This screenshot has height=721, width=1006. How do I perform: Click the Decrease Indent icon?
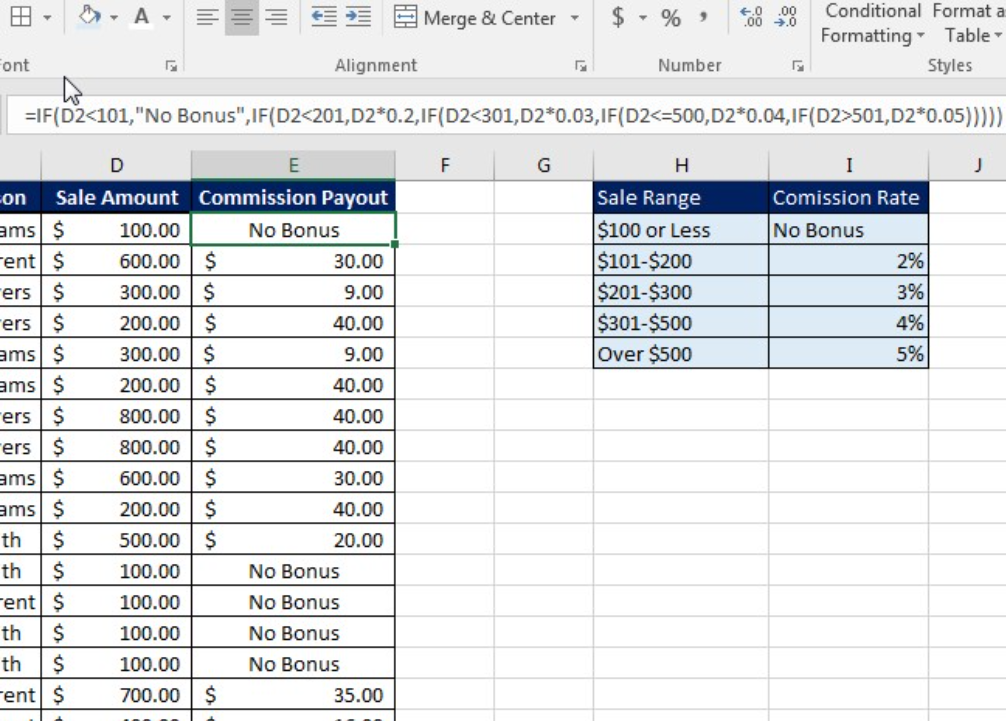(323, 17)
